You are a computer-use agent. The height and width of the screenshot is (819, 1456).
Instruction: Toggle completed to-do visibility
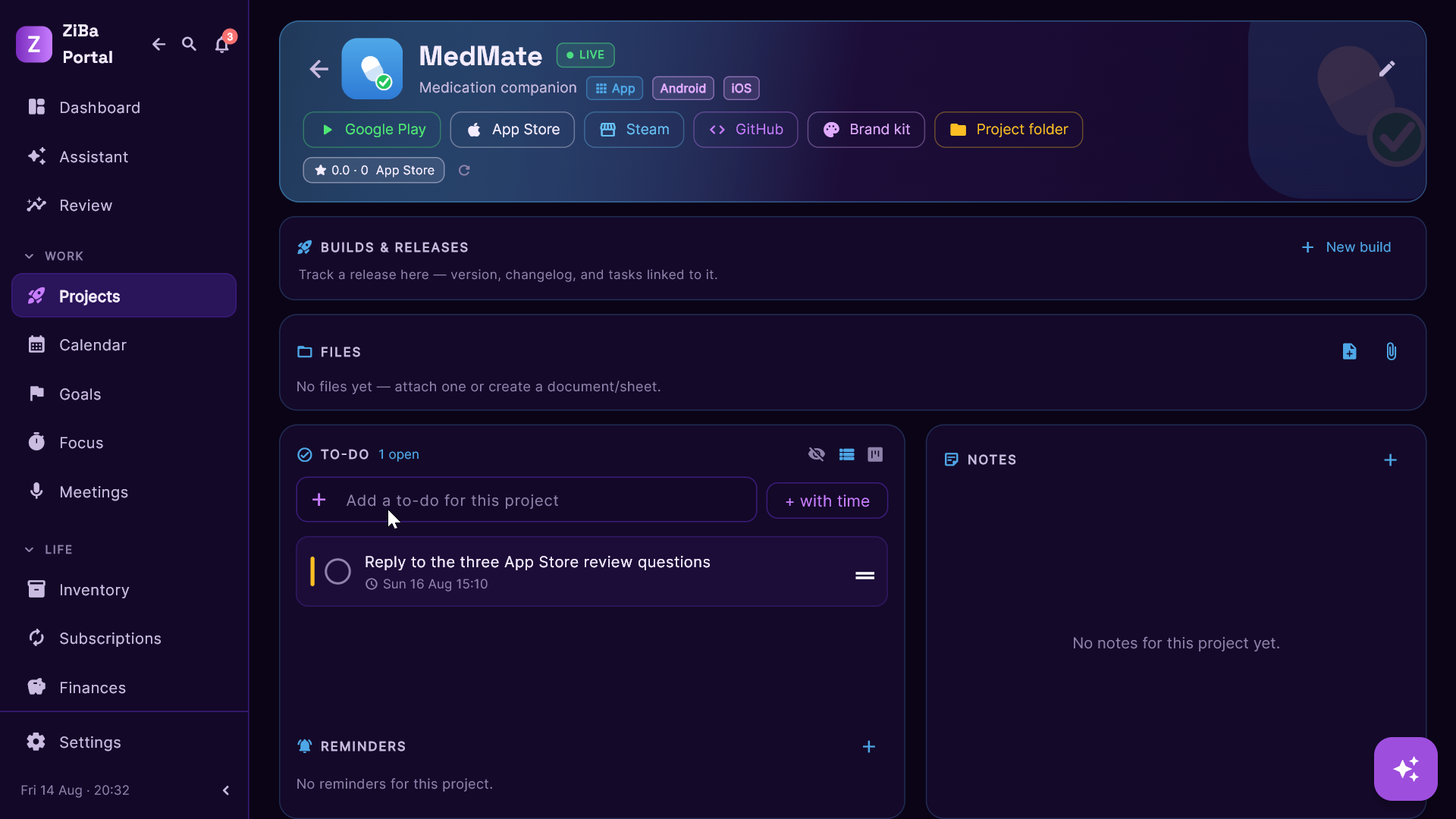817,454
